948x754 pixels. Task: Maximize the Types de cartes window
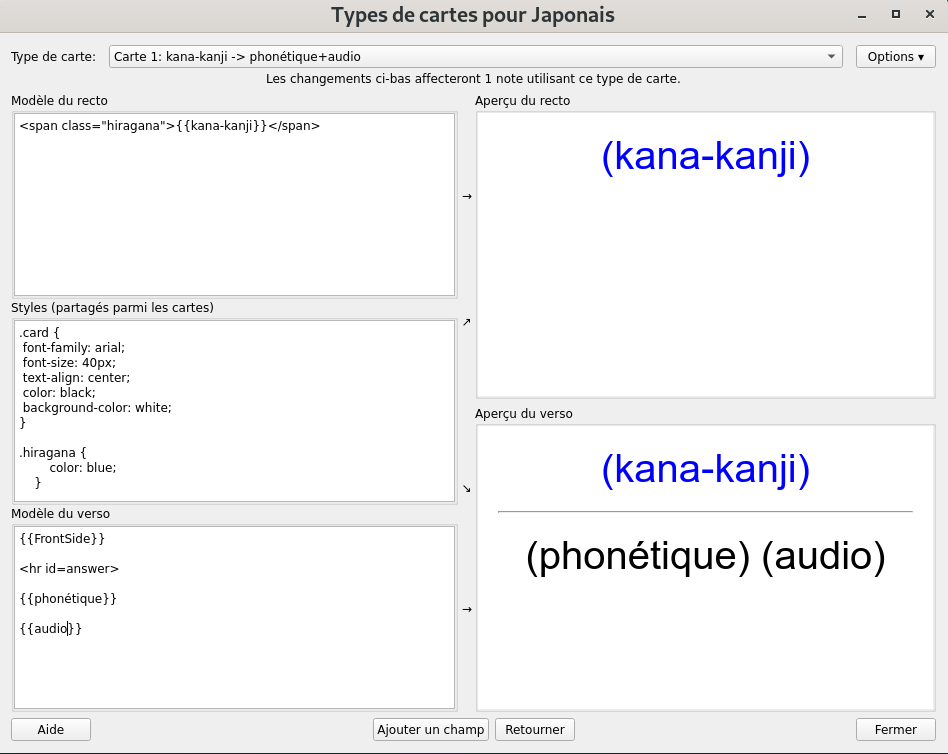pos(895,14)
